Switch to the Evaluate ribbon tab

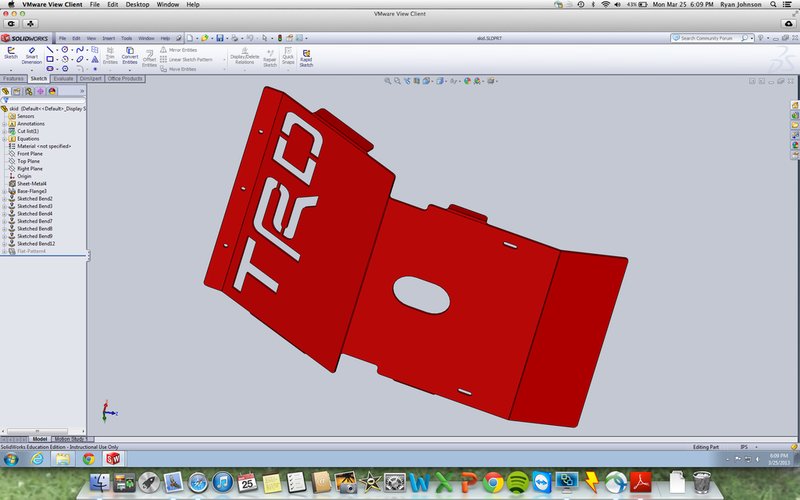click(x=63, y=79)
